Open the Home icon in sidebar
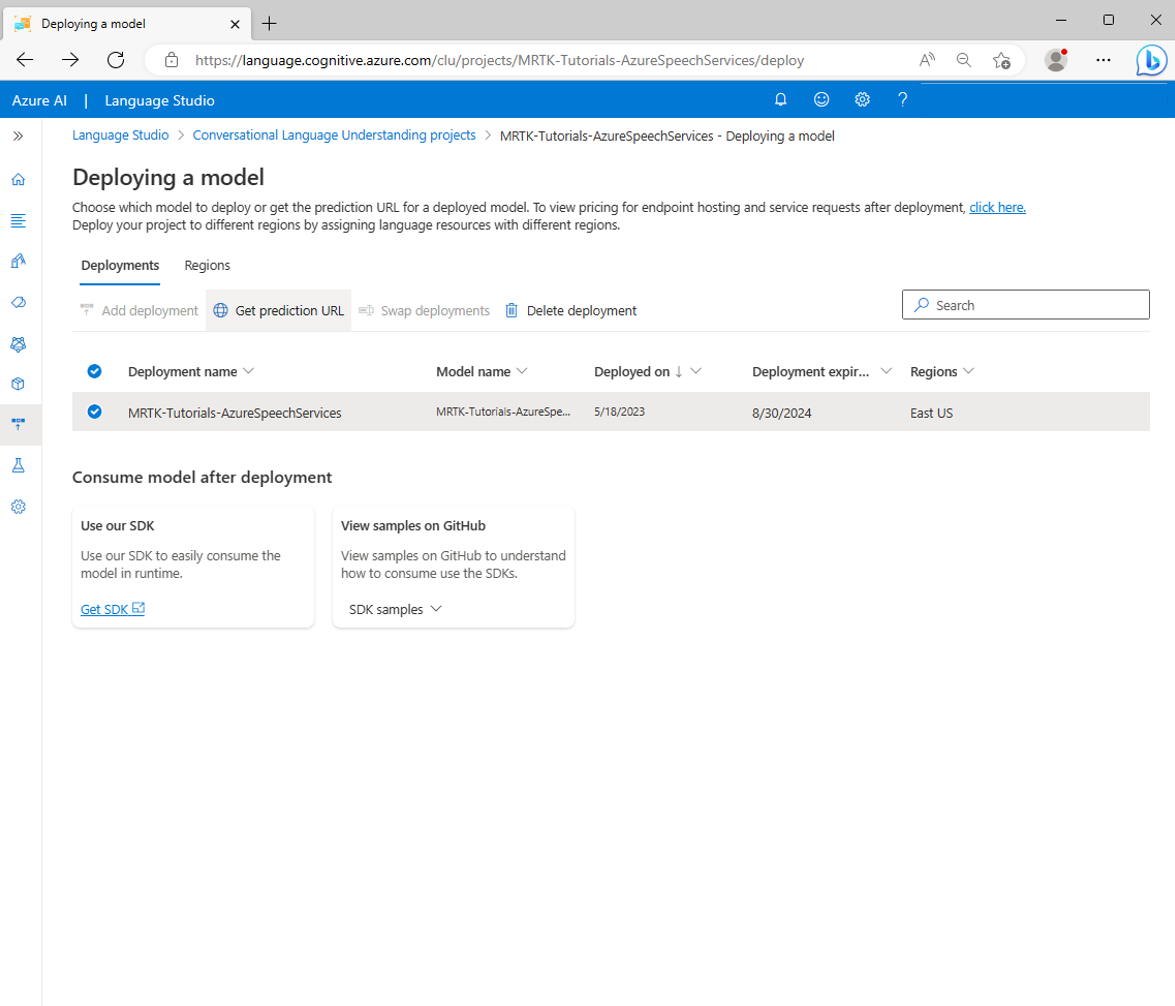Viewport: 1175px width, 1006px height. [x=18, y=179]
